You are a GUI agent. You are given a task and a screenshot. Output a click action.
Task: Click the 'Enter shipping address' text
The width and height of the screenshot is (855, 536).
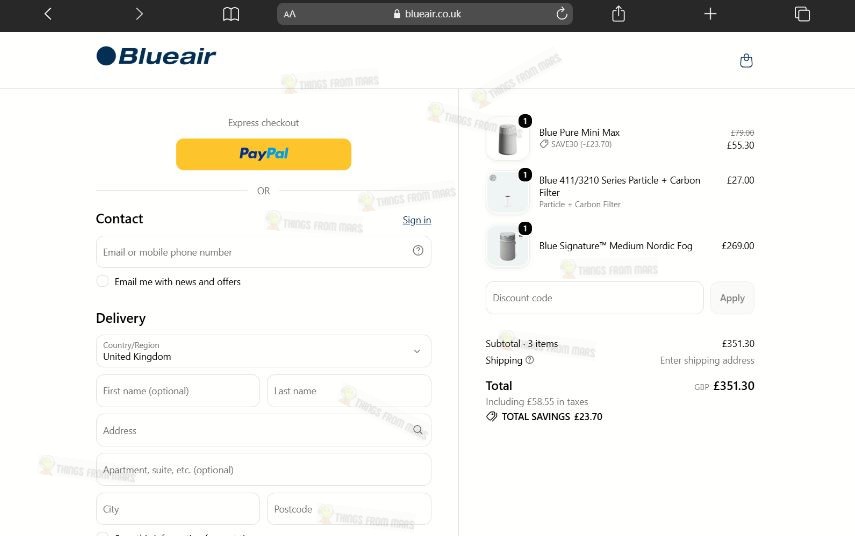pyautogui.click(x=707, y=360)
